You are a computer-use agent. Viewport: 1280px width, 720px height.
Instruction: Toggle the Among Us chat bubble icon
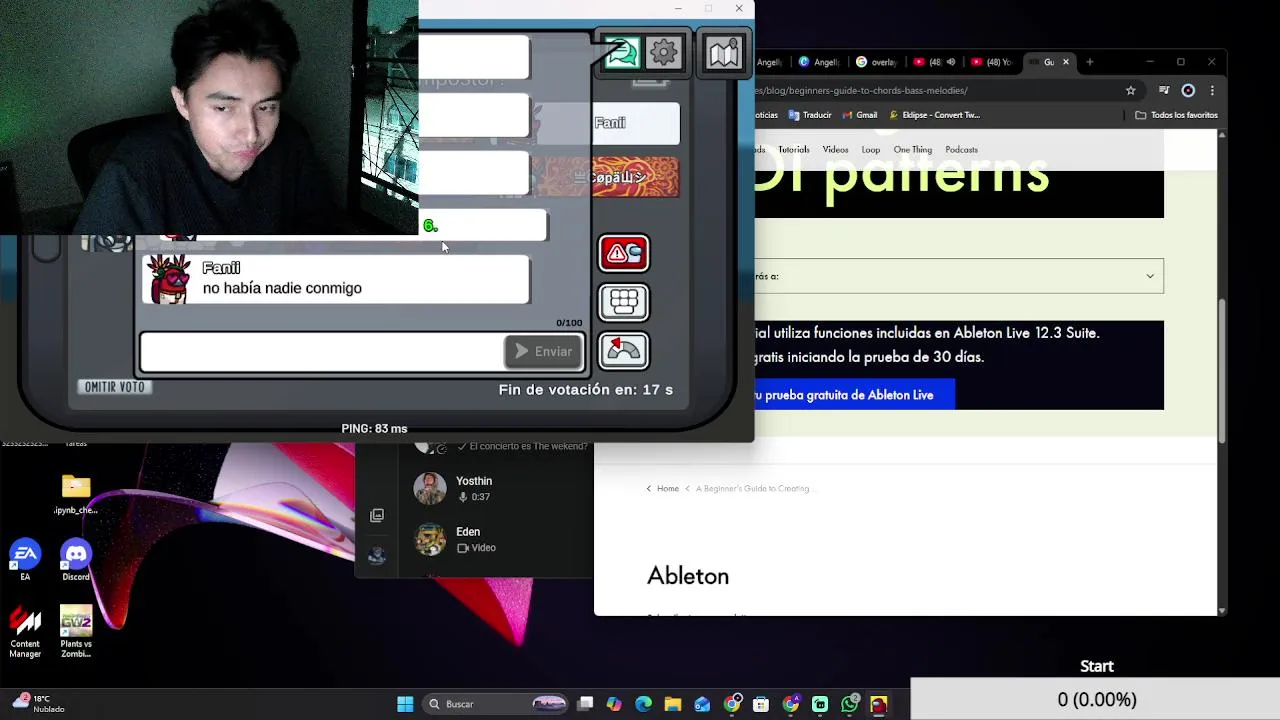click(x=621, y=53)
